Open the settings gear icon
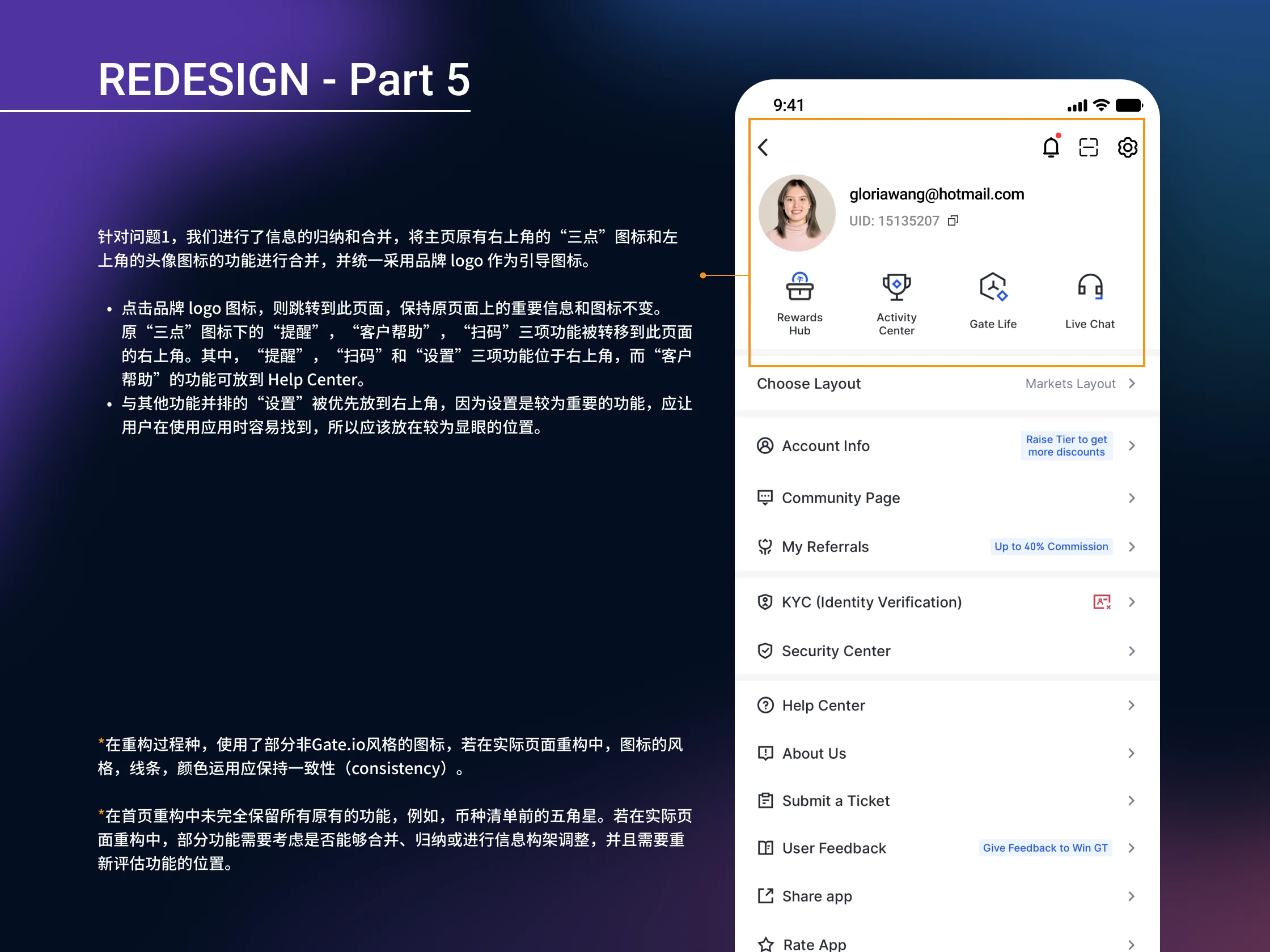This screenshot has height=952, width=1270. 1128,147
